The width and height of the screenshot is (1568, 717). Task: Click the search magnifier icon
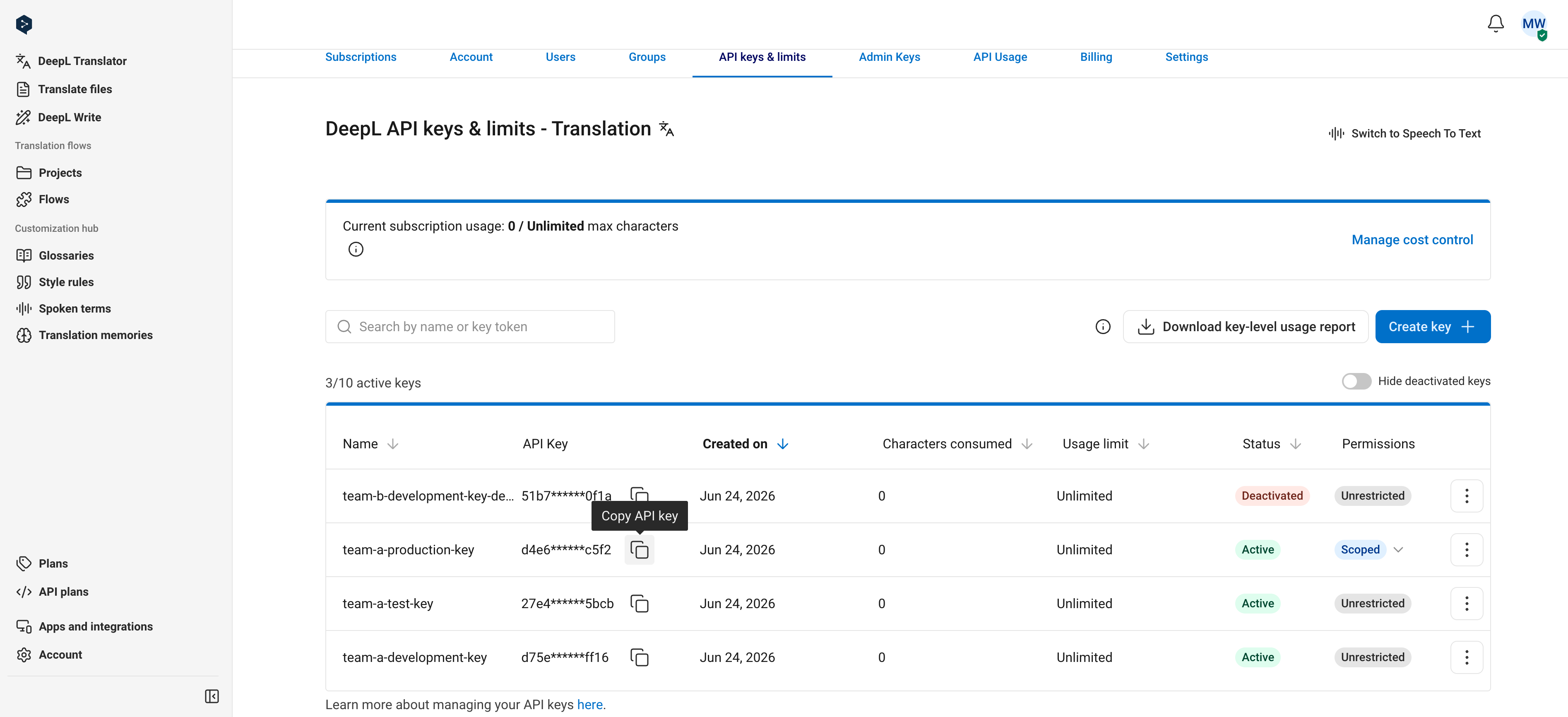point(344,327)
